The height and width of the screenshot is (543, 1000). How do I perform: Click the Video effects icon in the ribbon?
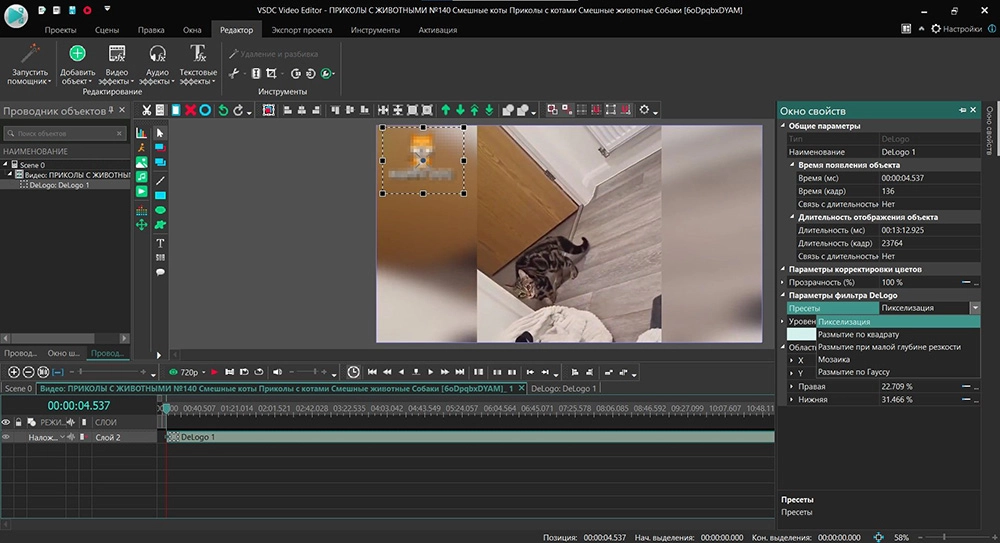(116, 54)
